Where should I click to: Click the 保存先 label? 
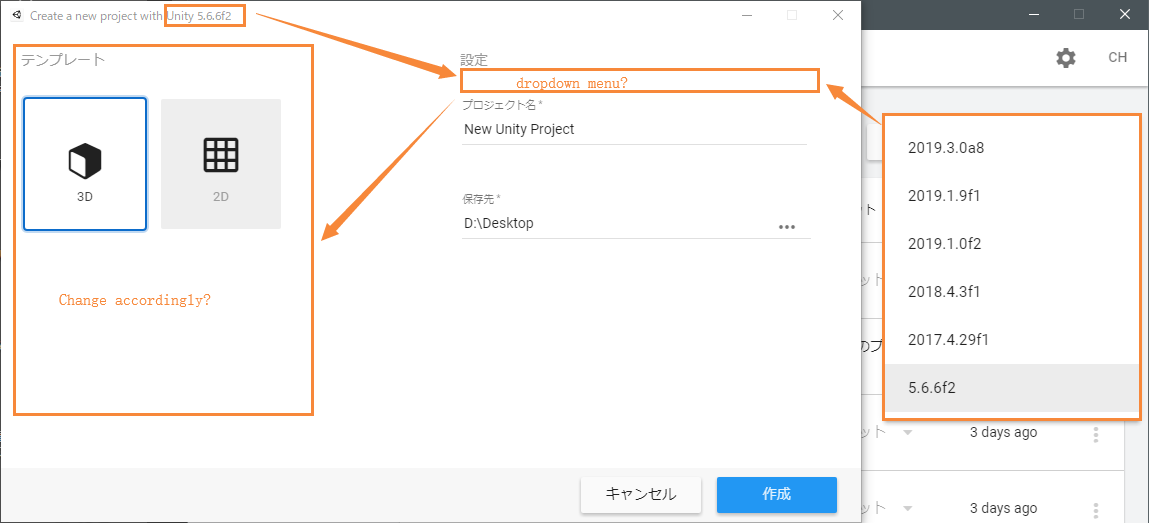pos(481,199)
